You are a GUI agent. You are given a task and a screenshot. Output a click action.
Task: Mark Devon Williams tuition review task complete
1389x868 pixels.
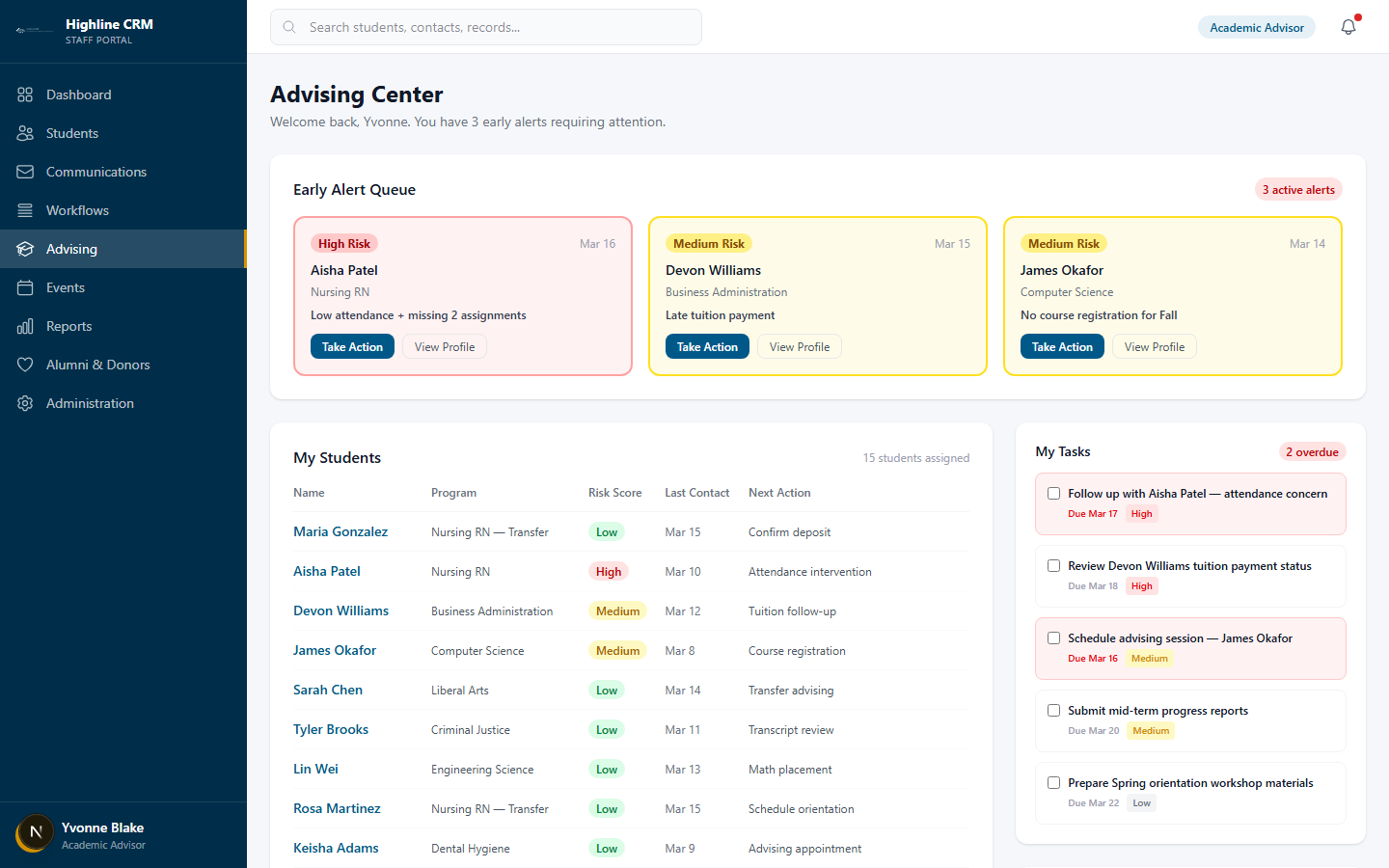[x=1053, y=565]
